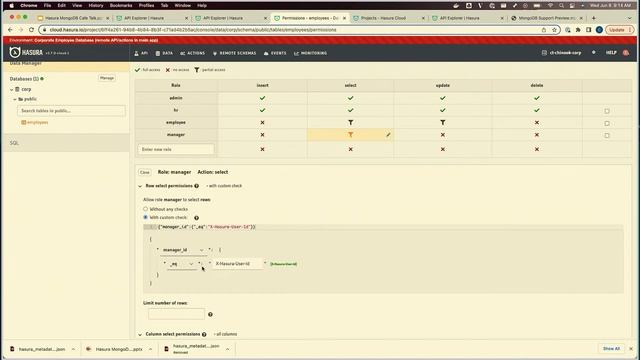Bookmark this page with the star icon
The height and width of the screenshot is (360, 640).
pos(554,30)
